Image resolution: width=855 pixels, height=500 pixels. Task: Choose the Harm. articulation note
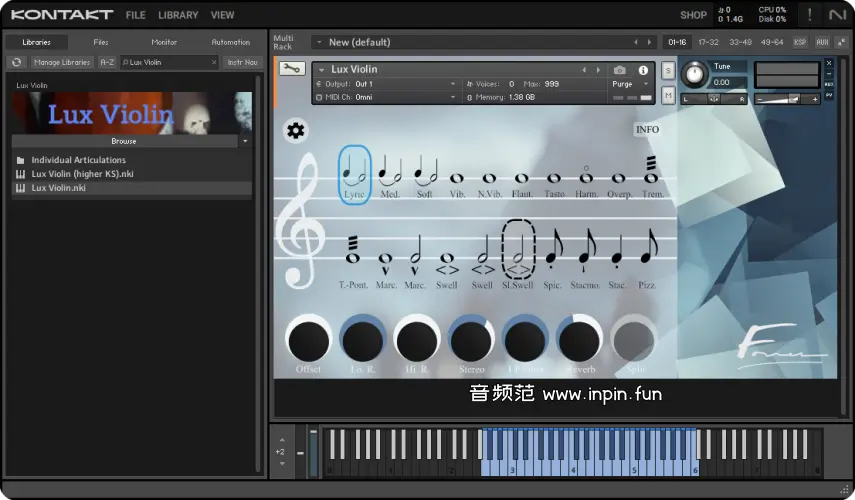click(x=587, y=177)
